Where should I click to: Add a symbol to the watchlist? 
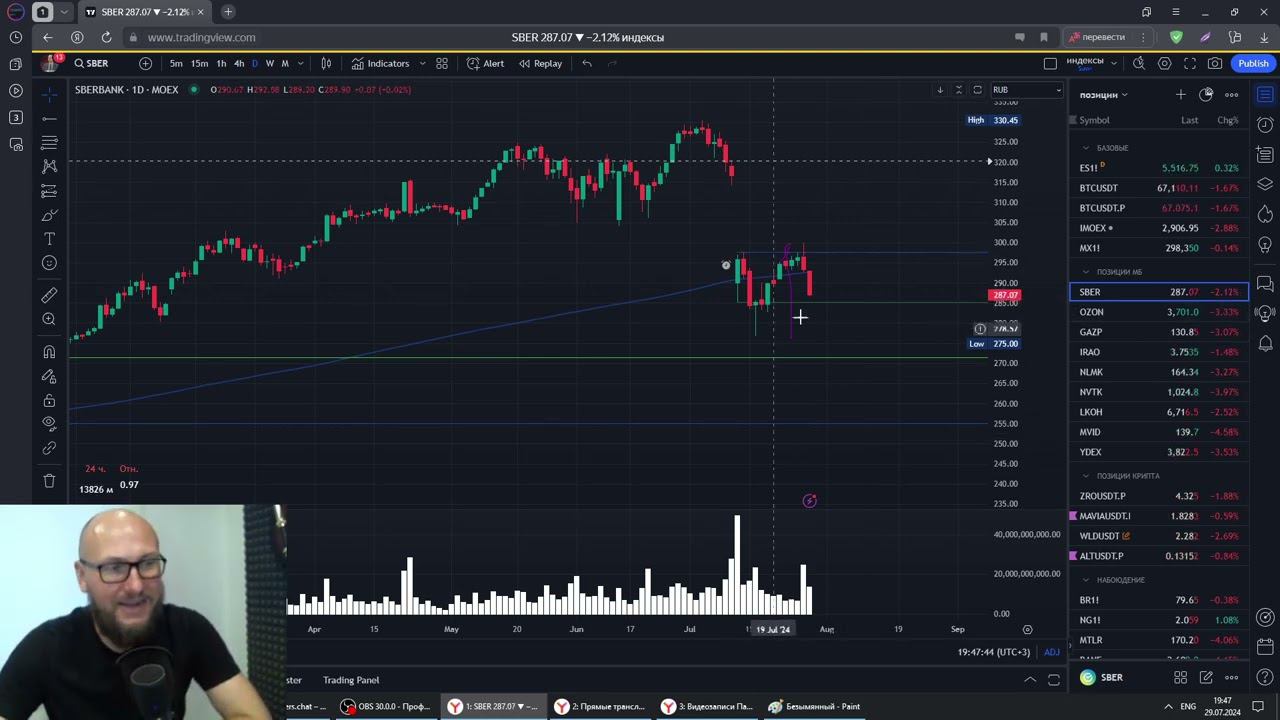click(1180, 95)
